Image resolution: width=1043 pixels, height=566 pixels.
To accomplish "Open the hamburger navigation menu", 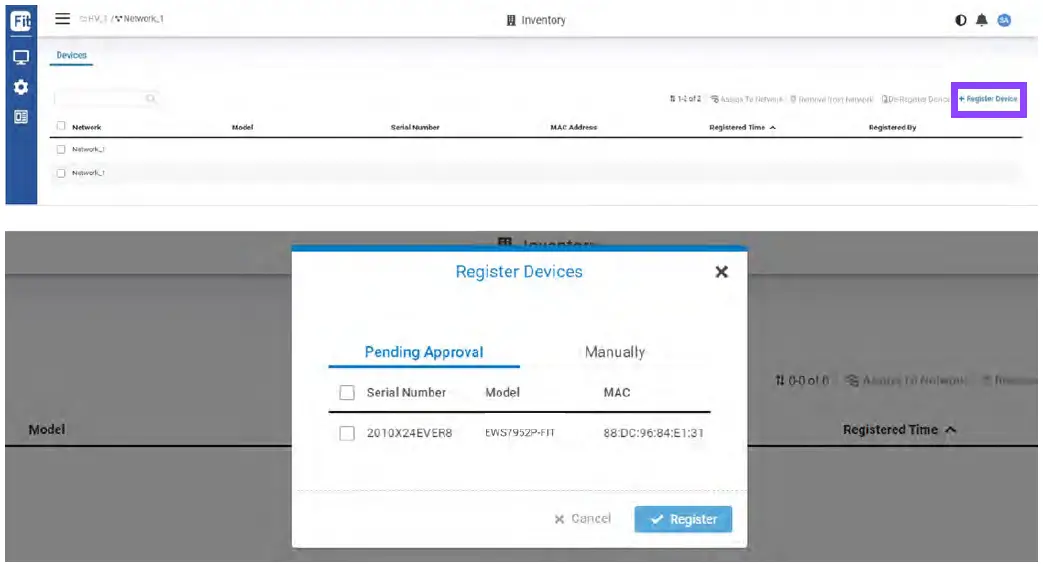I will [x=63, y=19].
